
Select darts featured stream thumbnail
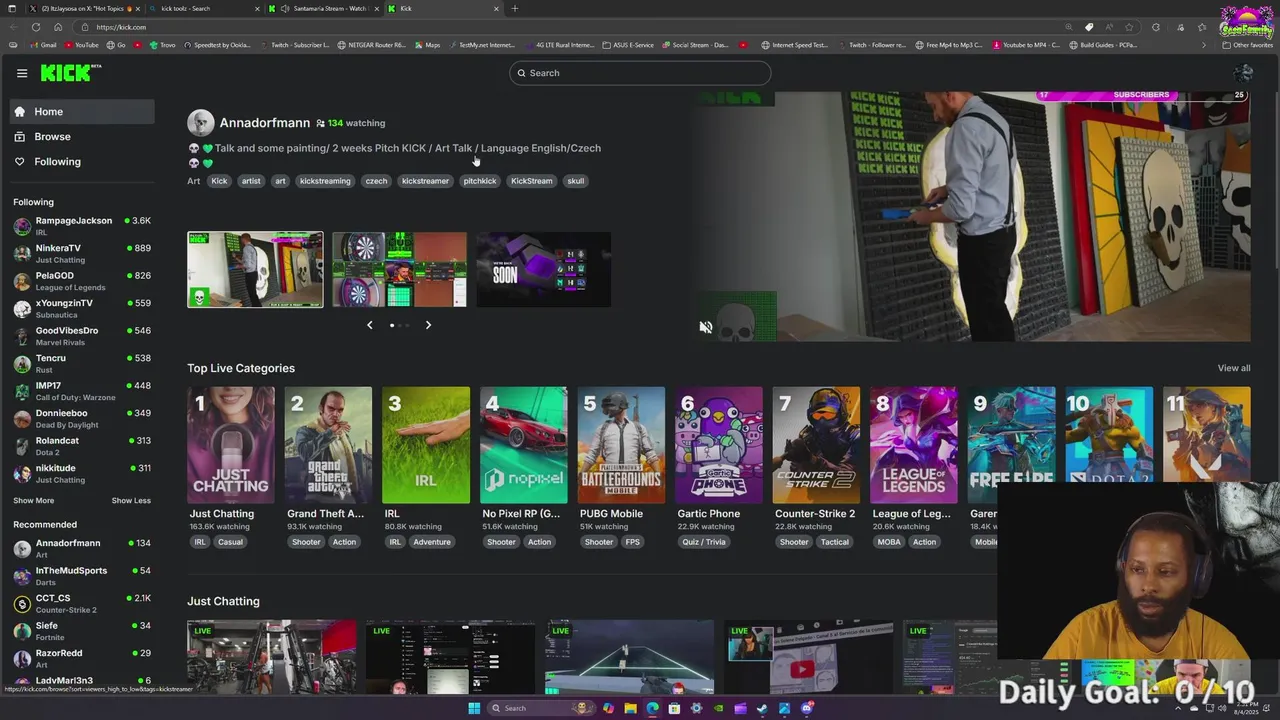click(399, 270)
